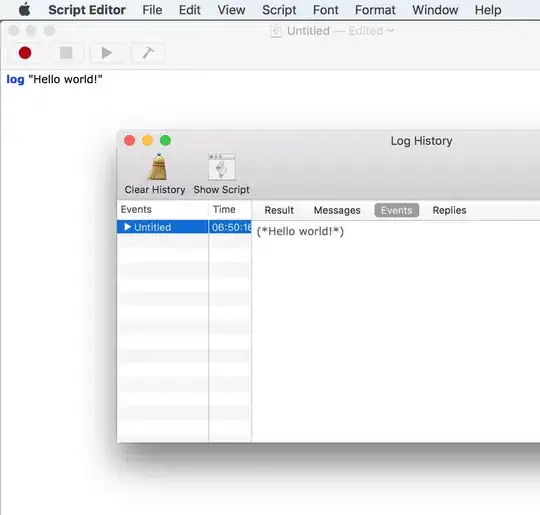Zoom the Log History window with green button
Image resolution: width=540 pixels, height=515 pixels.
(x=165, y=141)
